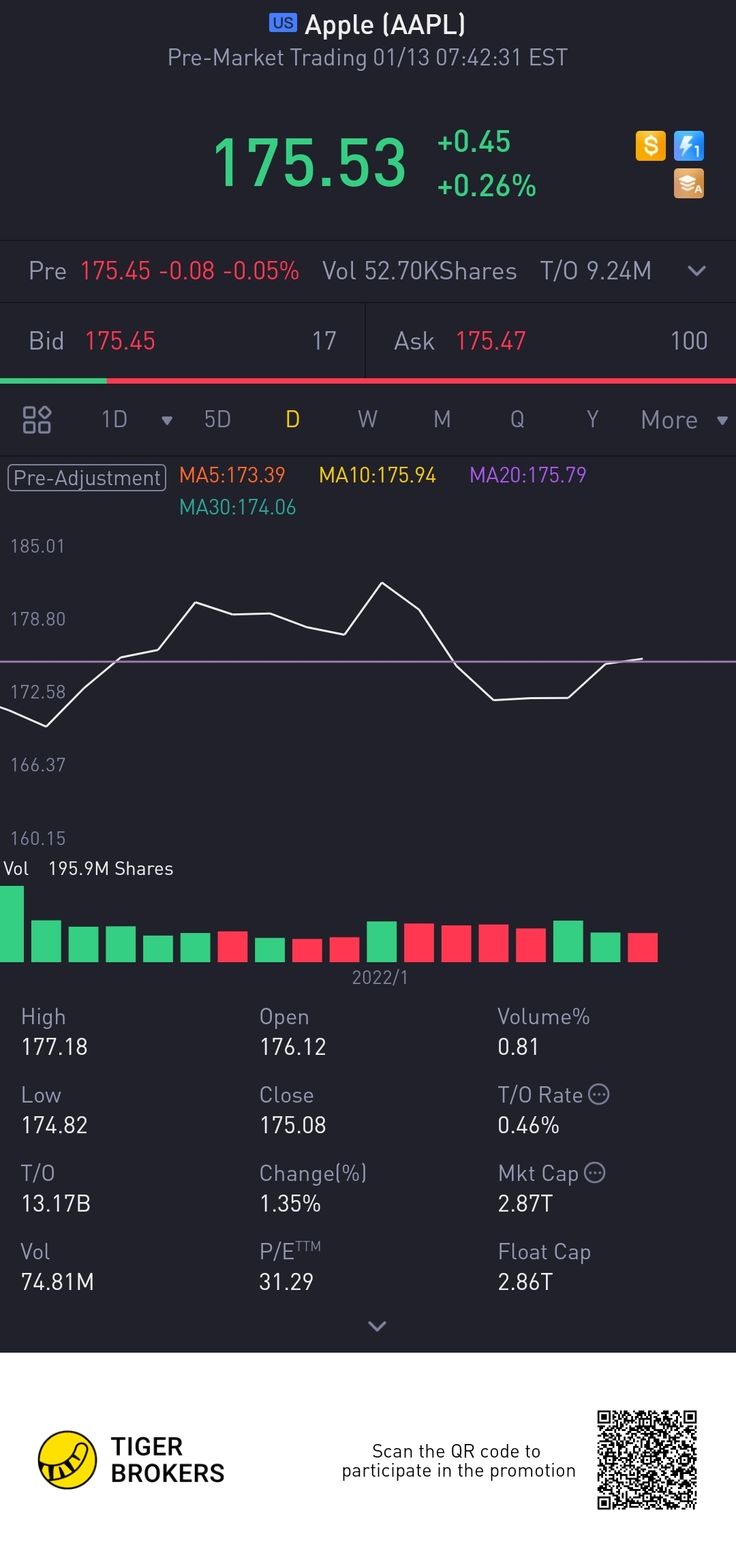Tap the bid-ask ratio bar
736x1568 pixels.
click(368, 381)
